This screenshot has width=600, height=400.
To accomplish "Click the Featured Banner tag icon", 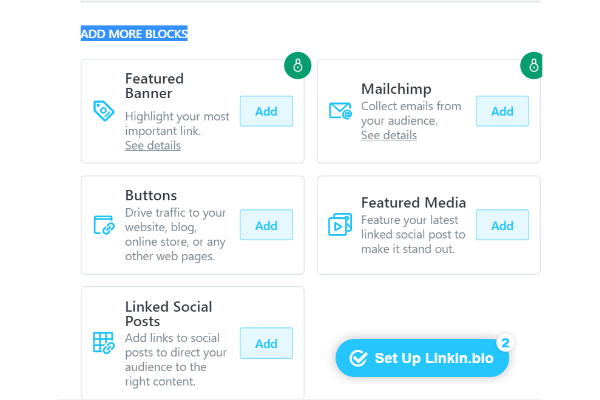I will [x=103, y=111].
